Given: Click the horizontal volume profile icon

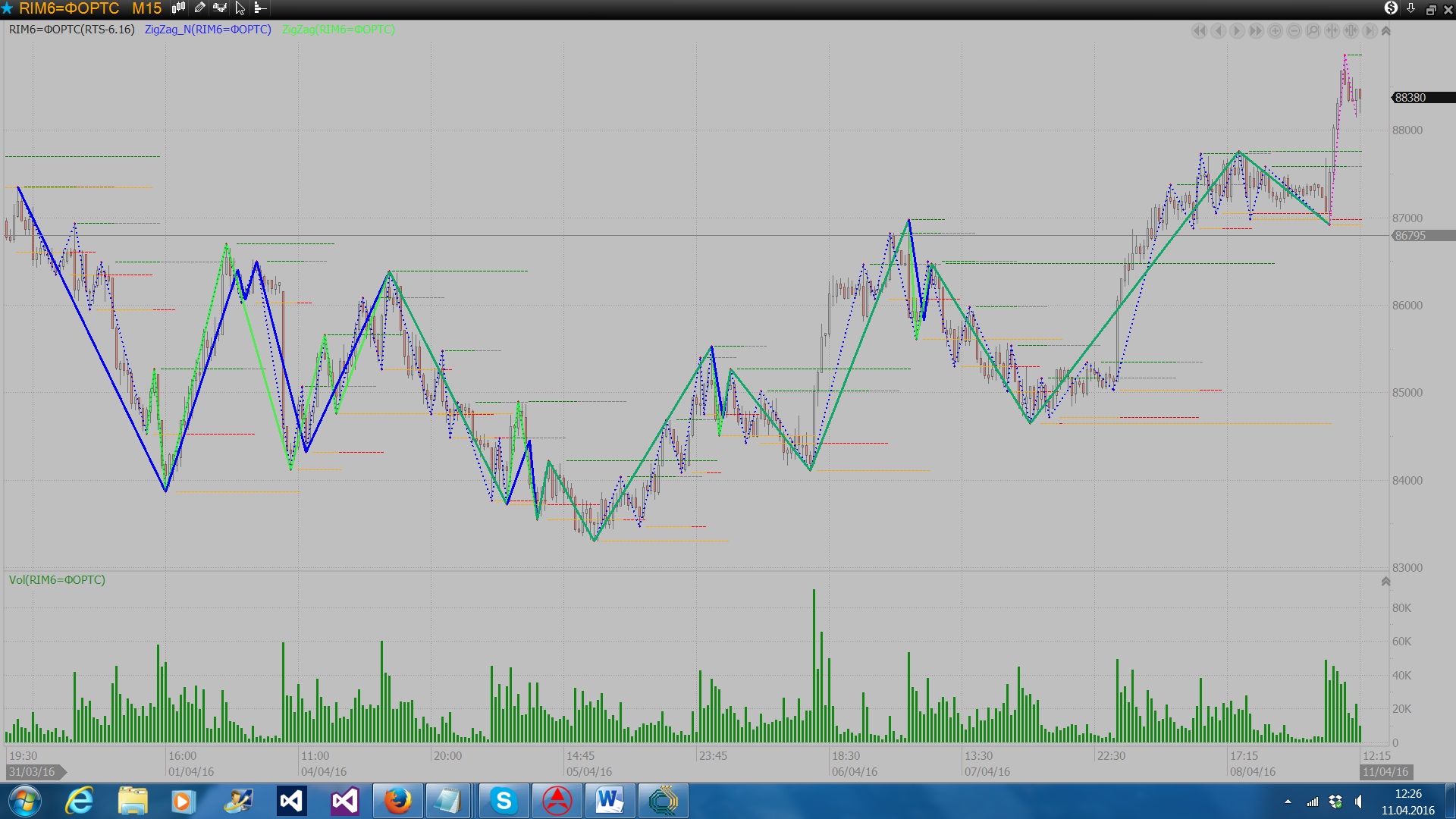Looking at the screenshot, I should 260,8.
